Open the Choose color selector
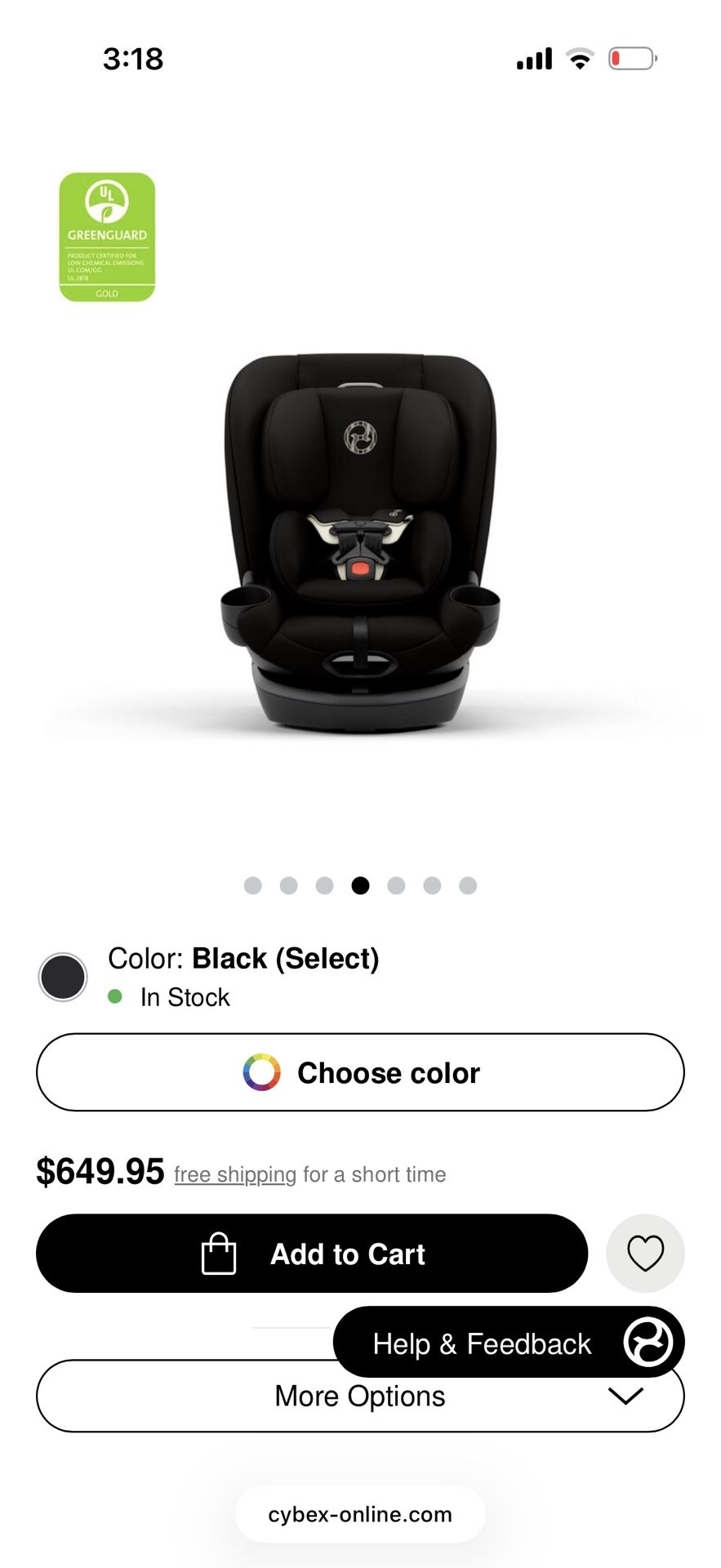 coord(360,1072)
